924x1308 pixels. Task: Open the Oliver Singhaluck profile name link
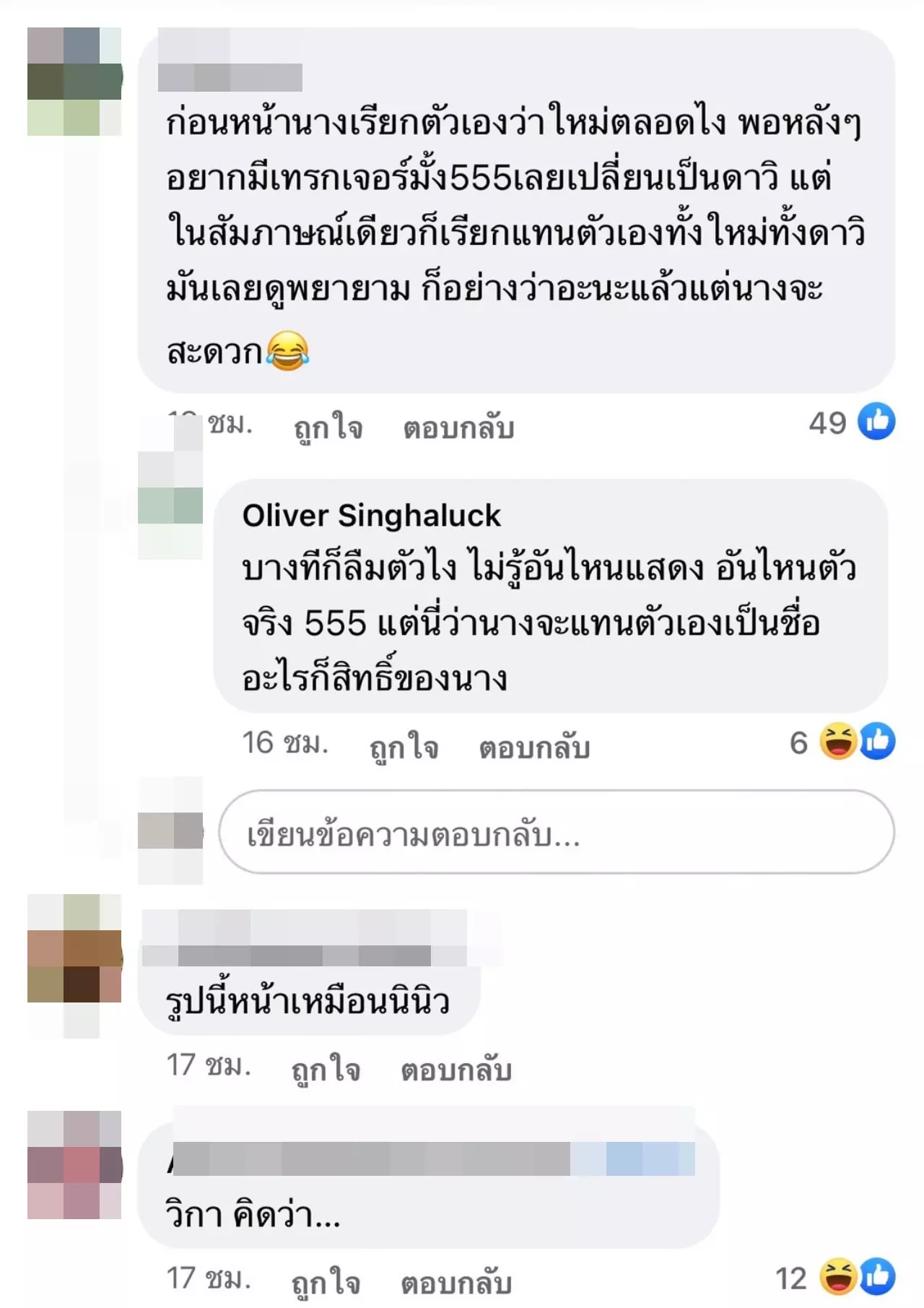point(371,516)
